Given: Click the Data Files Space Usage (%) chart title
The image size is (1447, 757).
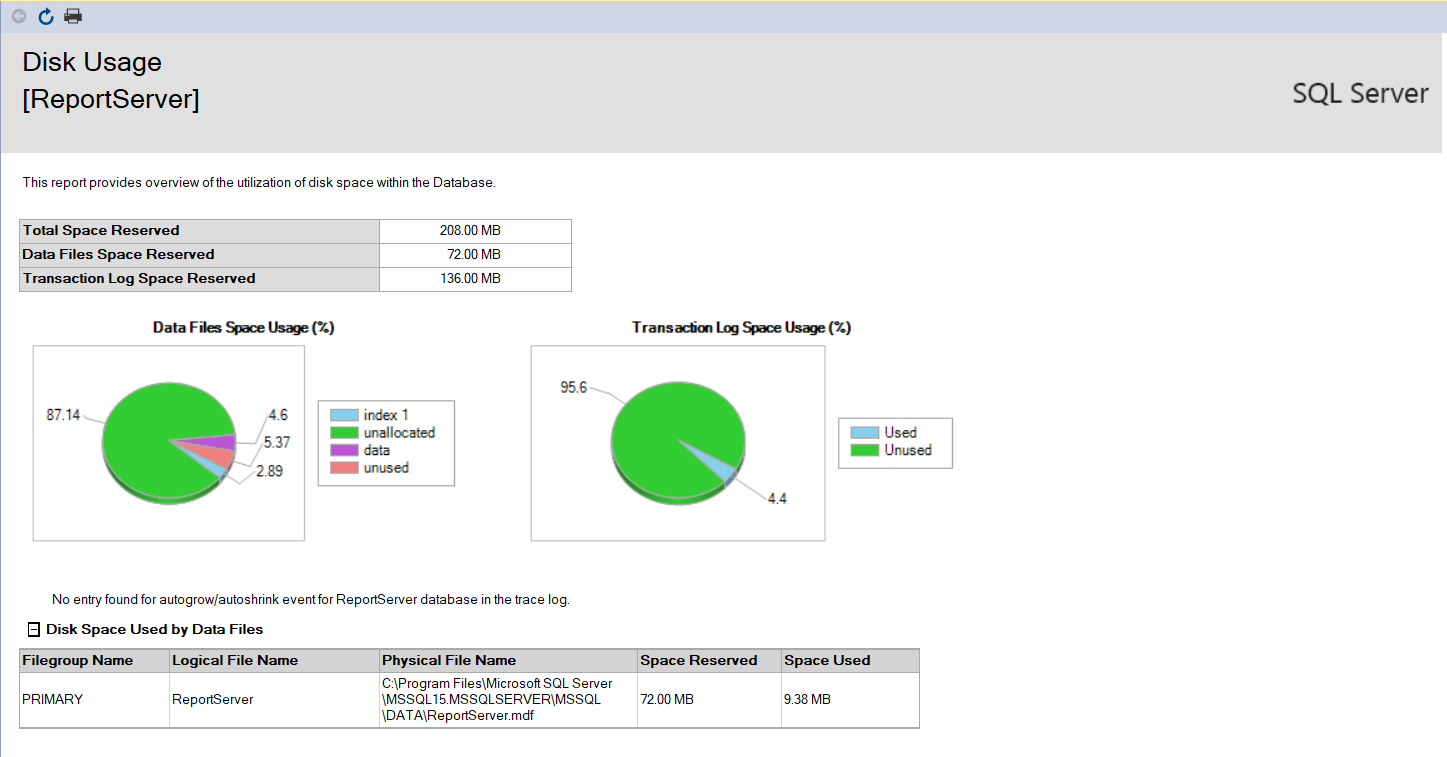Looking at the screenshot, I should [x=243, y=328].
